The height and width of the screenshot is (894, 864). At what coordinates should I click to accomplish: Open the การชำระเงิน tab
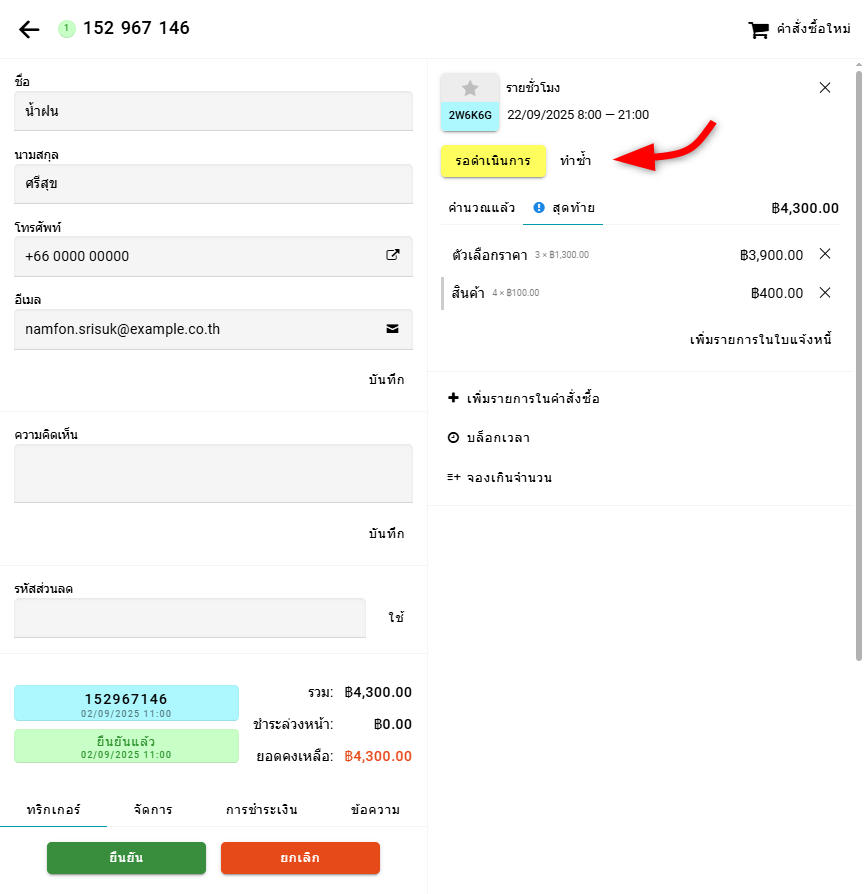click(261, 809)
